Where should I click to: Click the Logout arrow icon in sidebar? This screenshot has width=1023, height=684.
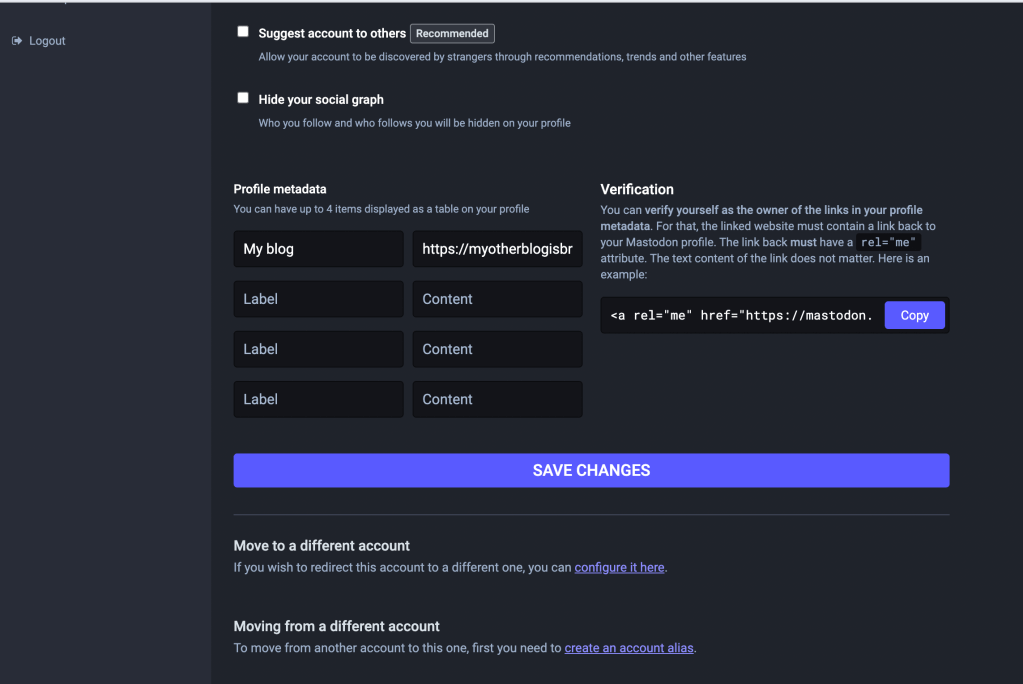tap(16, 41)
